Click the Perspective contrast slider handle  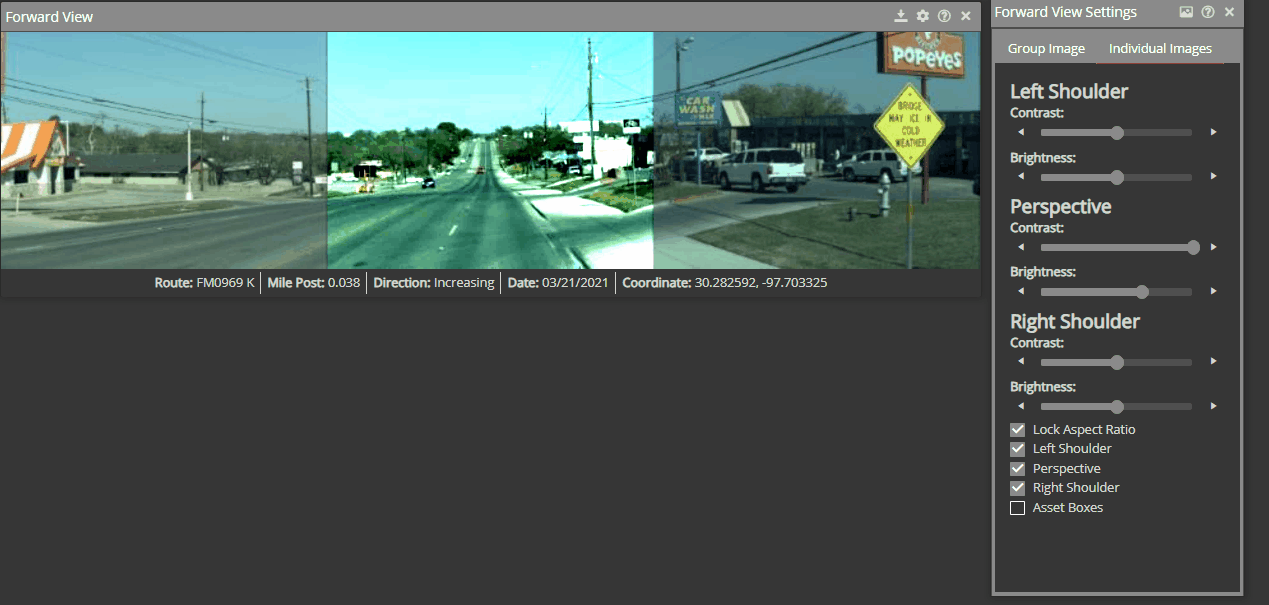[1193, 247]
